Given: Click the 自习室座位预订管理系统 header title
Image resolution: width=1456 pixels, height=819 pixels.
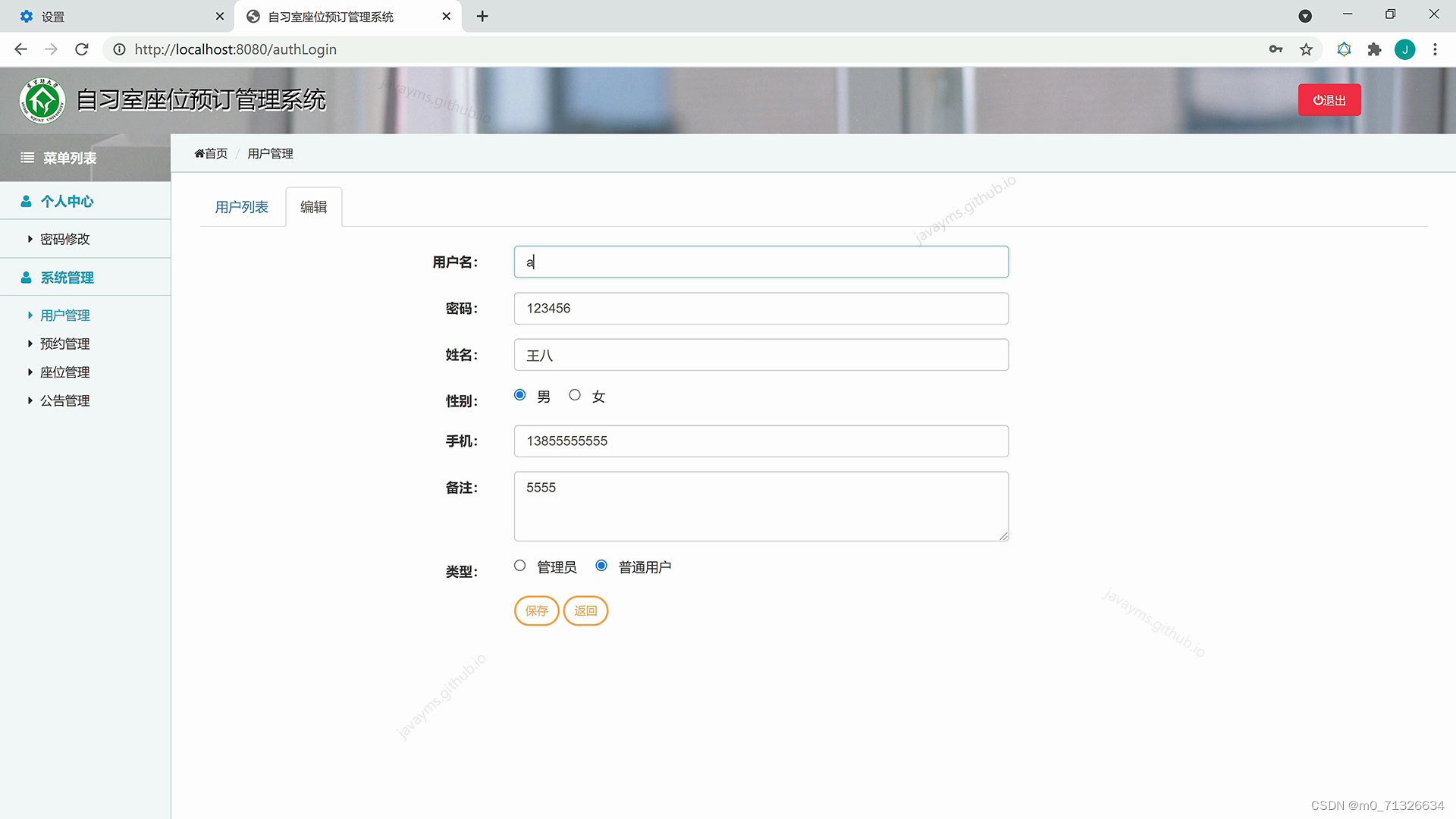Looking at the screenshot, I should [x=201, y=100].
